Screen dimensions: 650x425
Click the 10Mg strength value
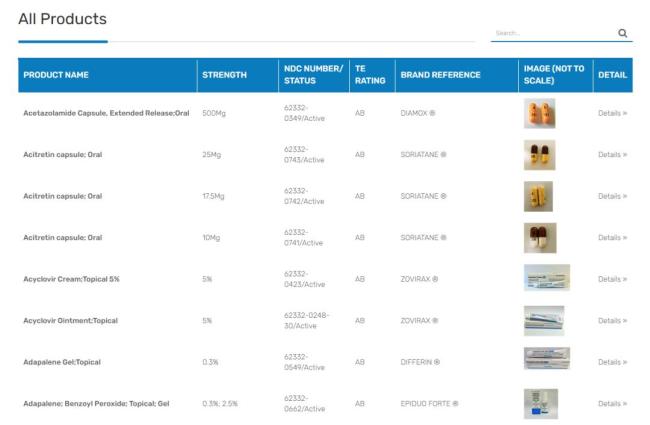(x=211, y=238)
